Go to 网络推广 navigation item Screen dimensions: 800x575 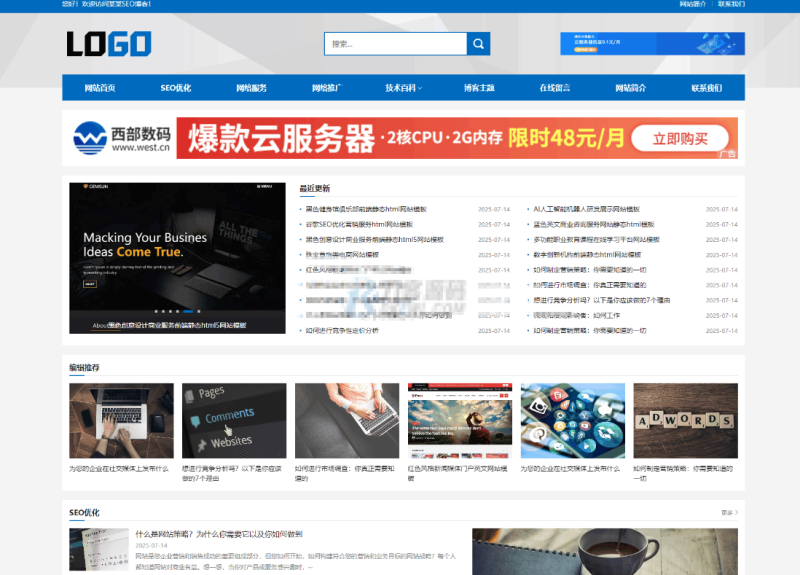click(x=327, y=88)
